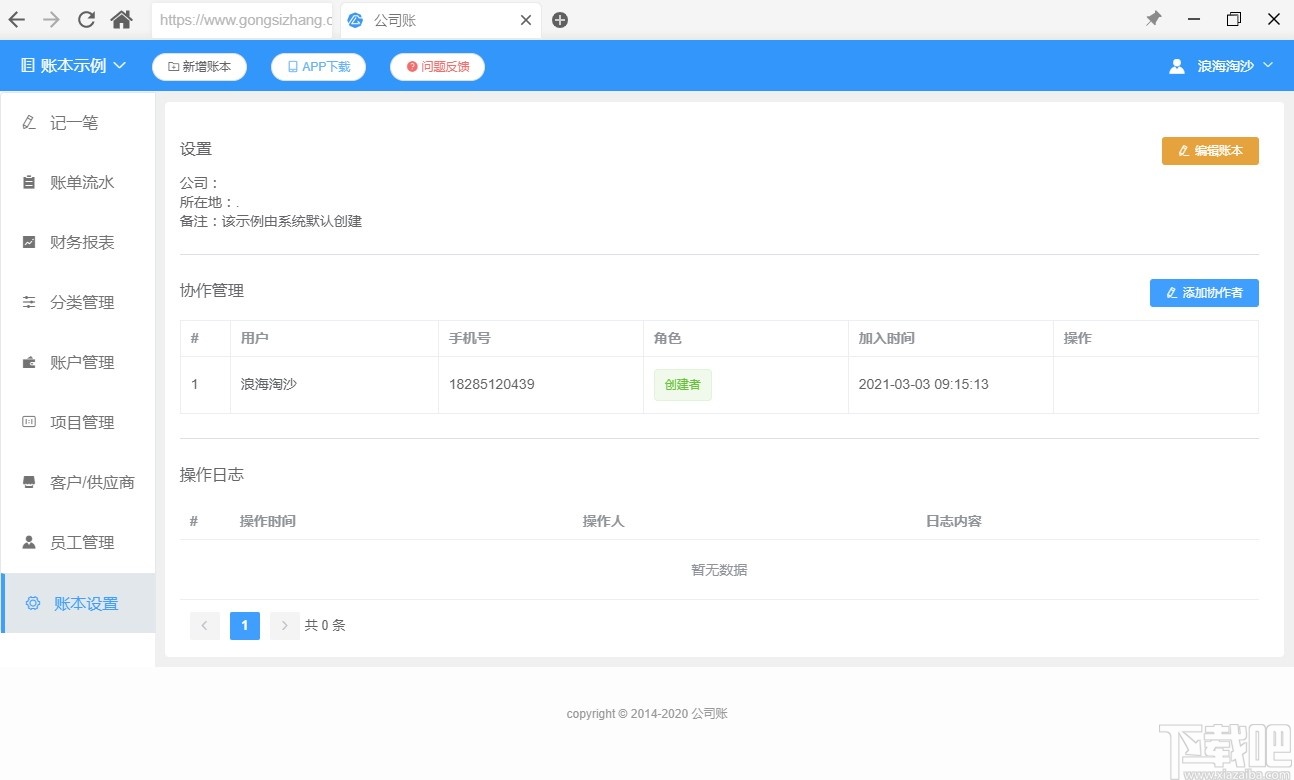Click the 手机号 column header
Image resolution: width=1294 pixels, height=780 pixels.
coord(470,339)
